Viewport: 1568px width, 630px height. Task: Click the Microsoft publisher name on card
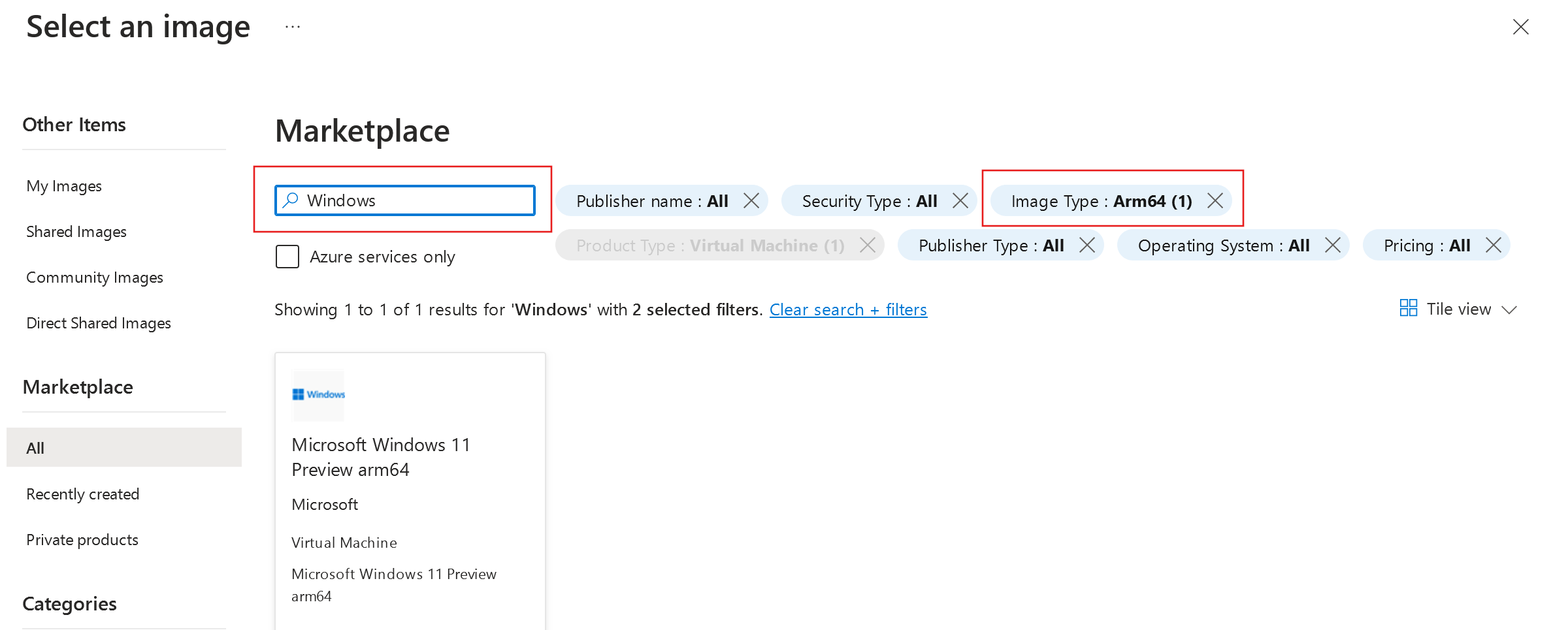coord(325,505)
